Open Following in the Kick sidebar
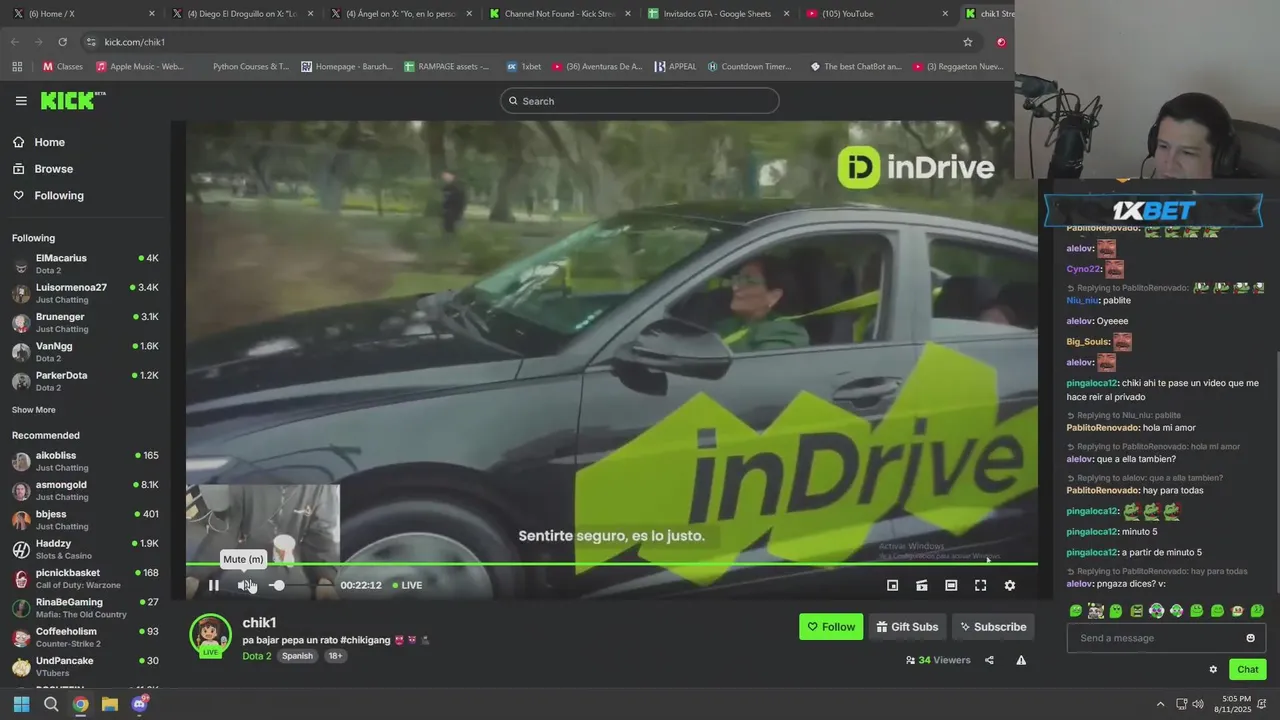1280x720 pixels. 59,196
